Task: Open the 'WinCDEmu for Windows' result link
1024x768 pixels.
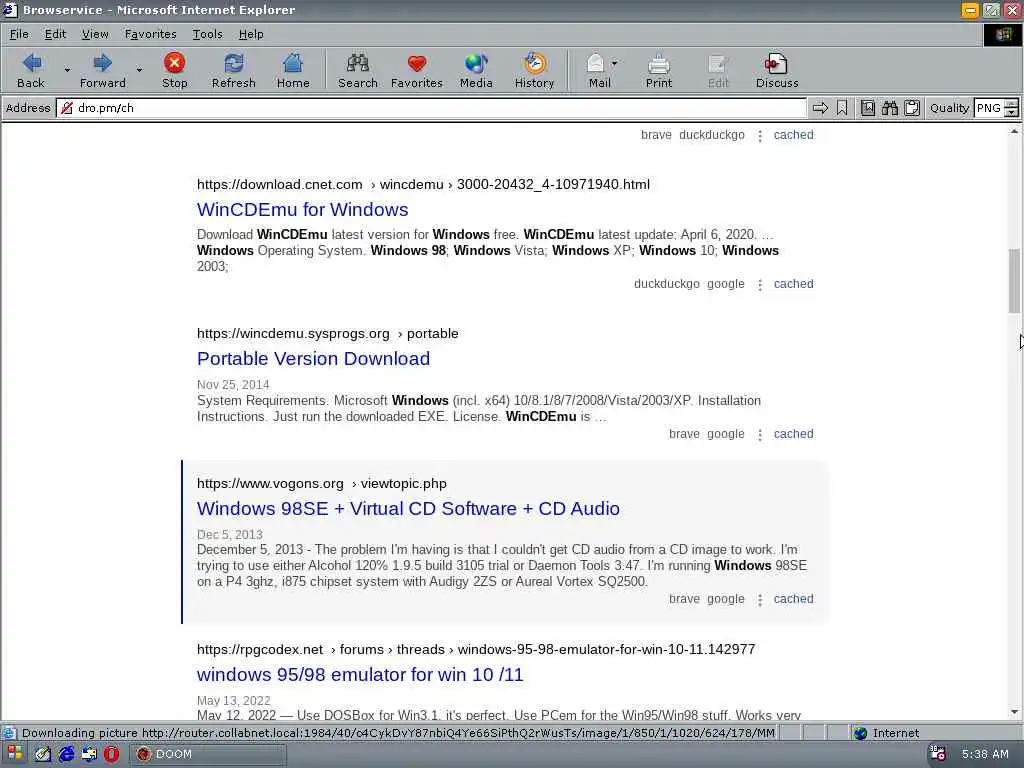Action: 302,210
